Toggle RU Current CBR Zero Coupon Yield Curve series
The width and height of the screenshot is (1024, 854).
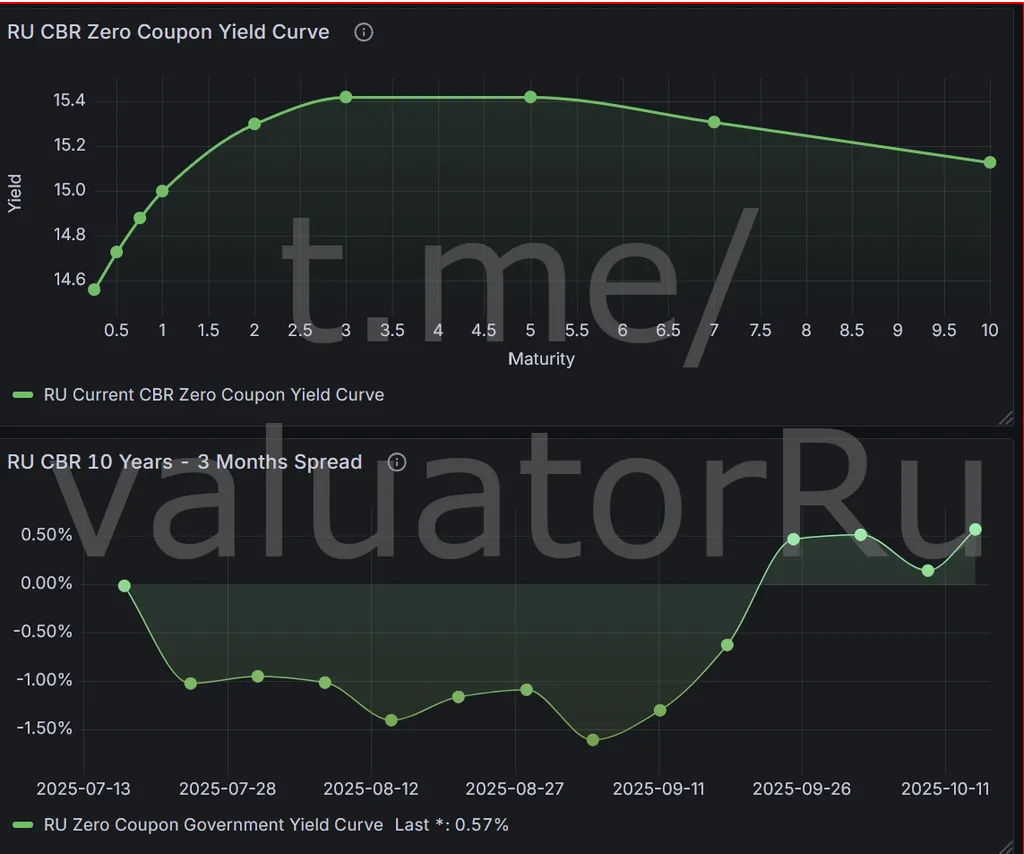tap(213, 395)
